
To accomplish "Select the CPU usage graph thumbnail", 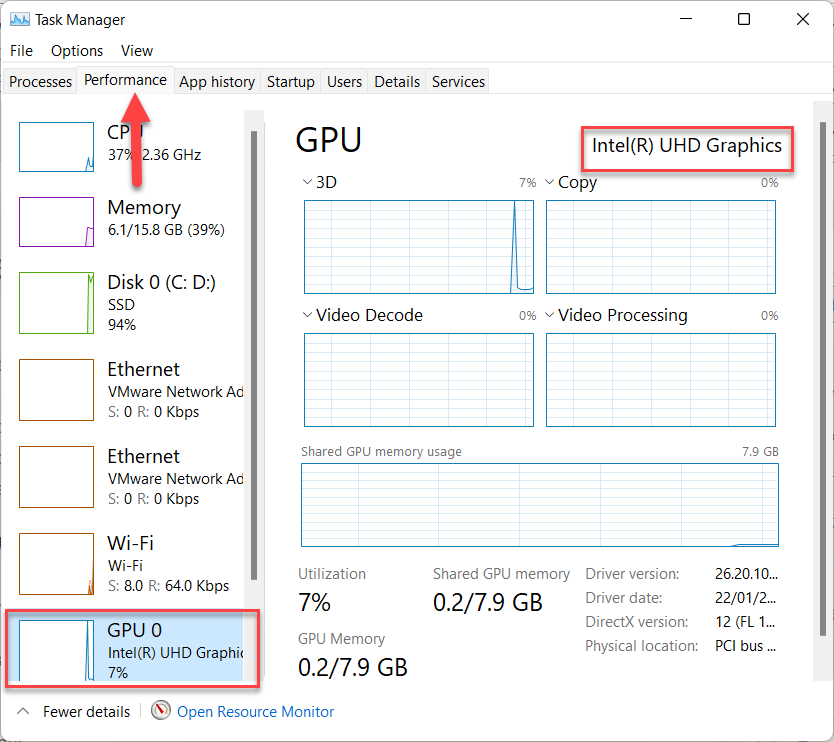I will click(57, 146).
